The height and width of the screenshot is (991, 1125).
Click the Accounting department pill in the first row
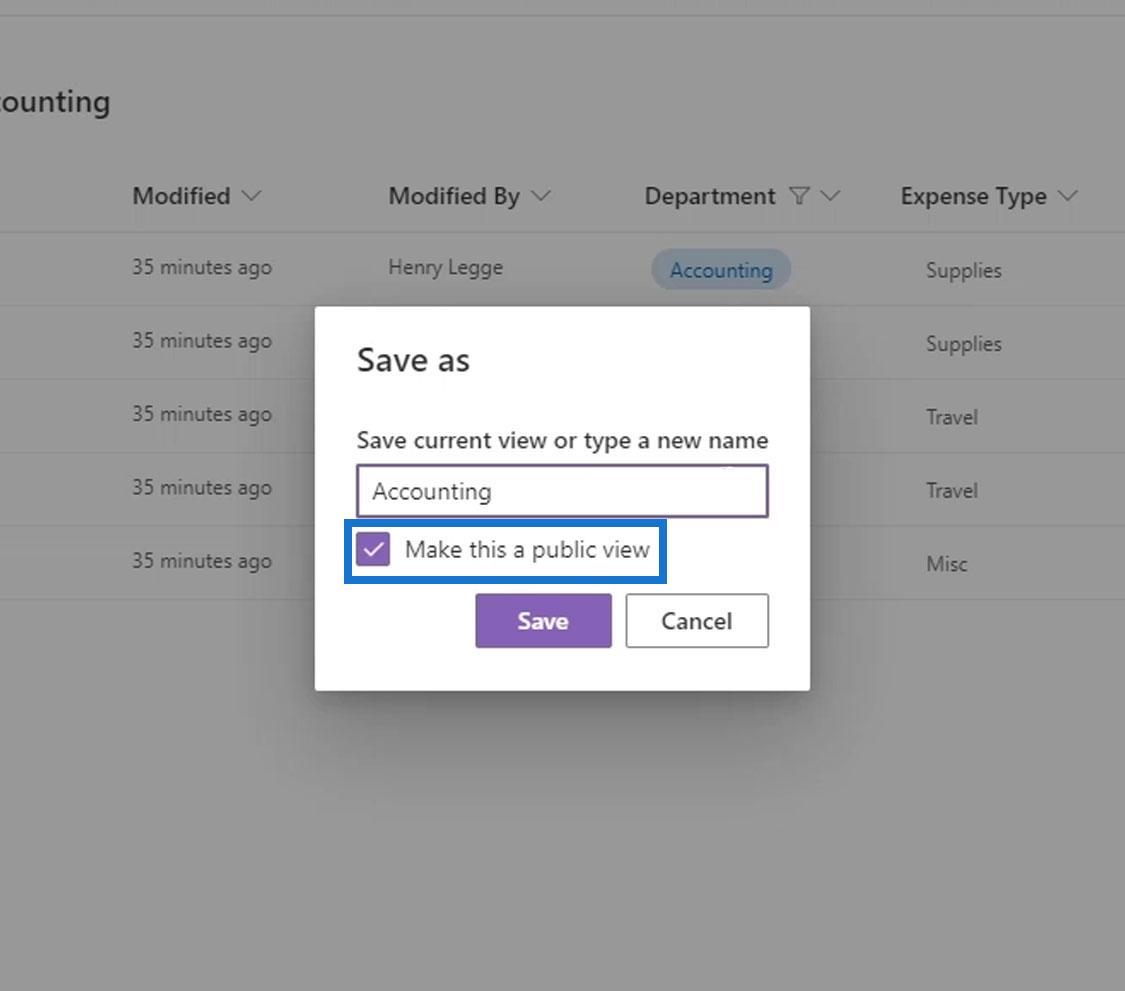pos(721,270)
